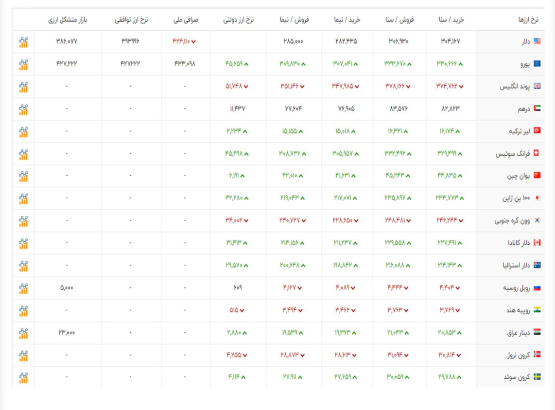Select the خرید / سنا column header
Image resolution: width=555 pixels, height=410 pixels.
pos(451,20)
